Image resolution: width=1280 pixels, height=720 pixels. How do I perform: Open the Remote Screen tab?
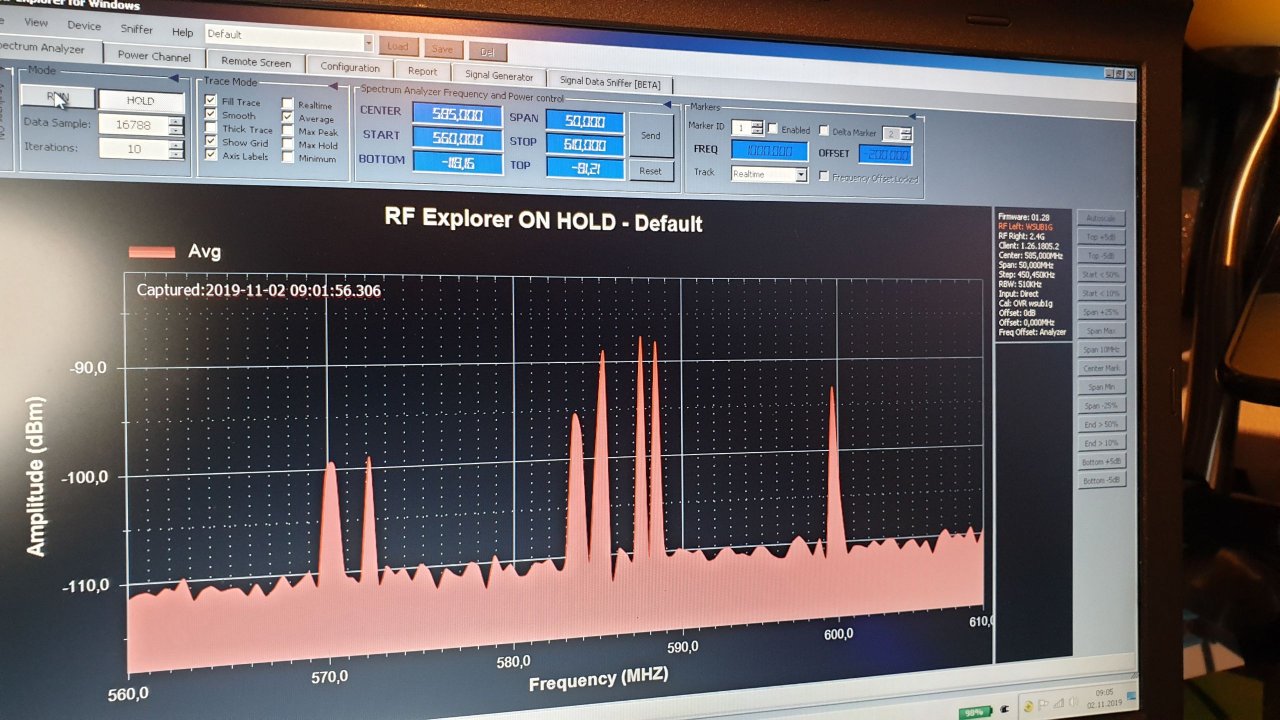pyautogui.click(x=256, y=62)
